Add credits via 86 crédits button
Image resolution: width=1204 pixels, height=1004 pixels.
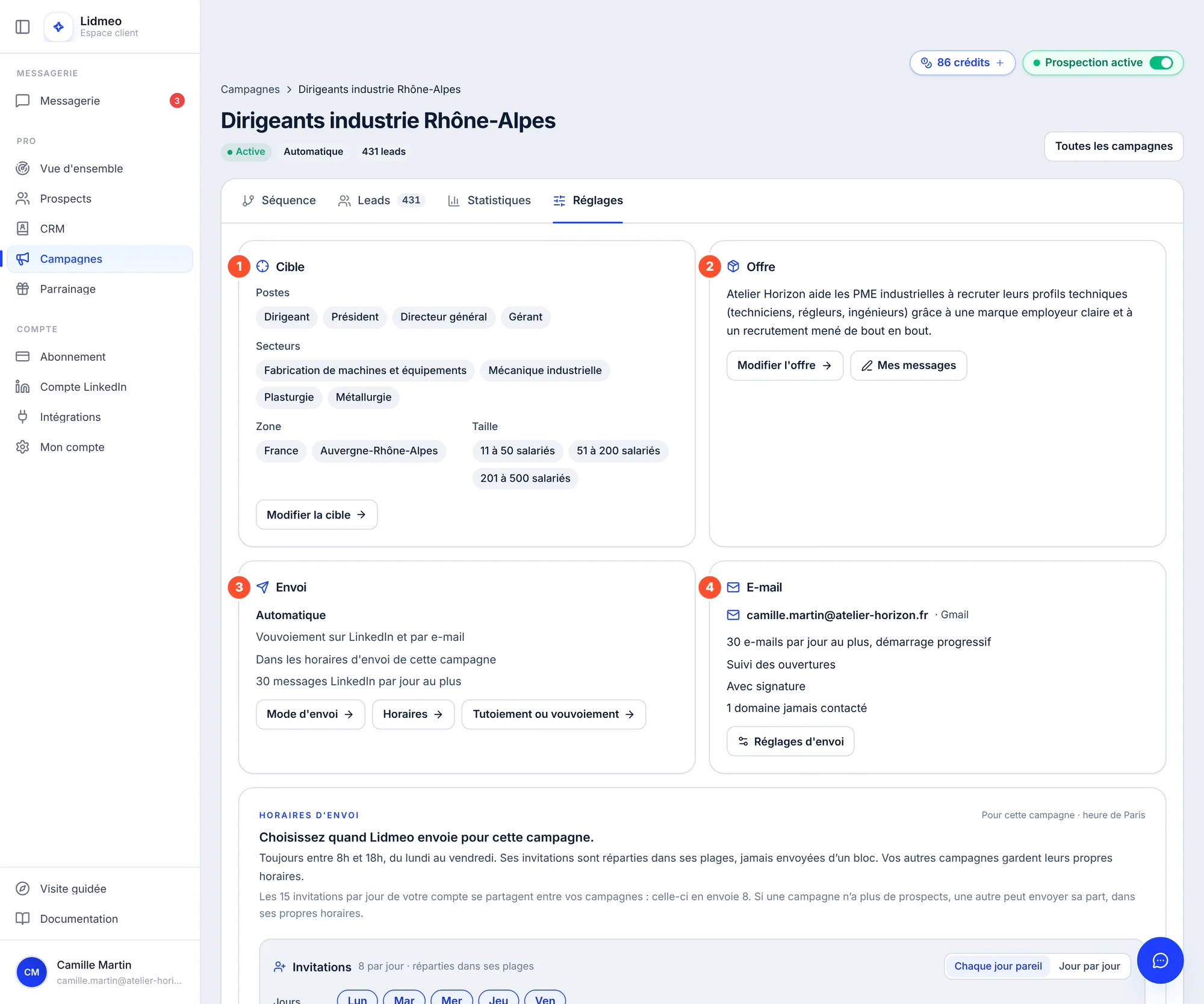tap(962, 63)
